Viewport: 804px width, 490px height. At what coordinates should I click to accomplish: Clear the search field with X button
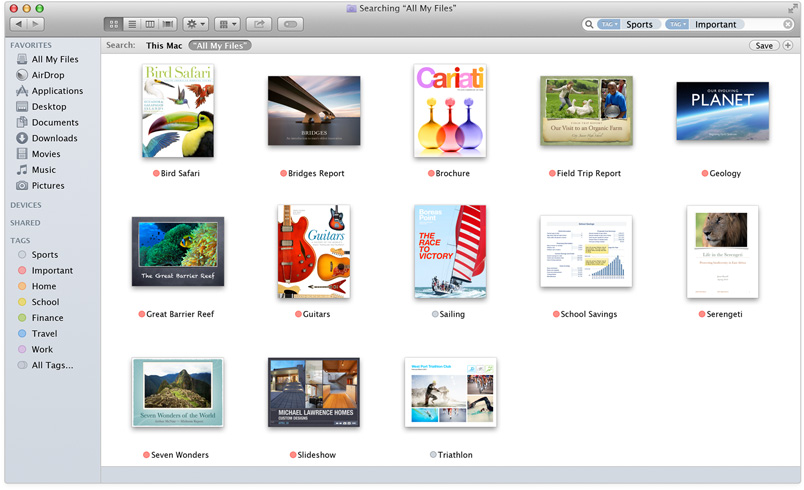pyautogui.click(x=787, y=24)
